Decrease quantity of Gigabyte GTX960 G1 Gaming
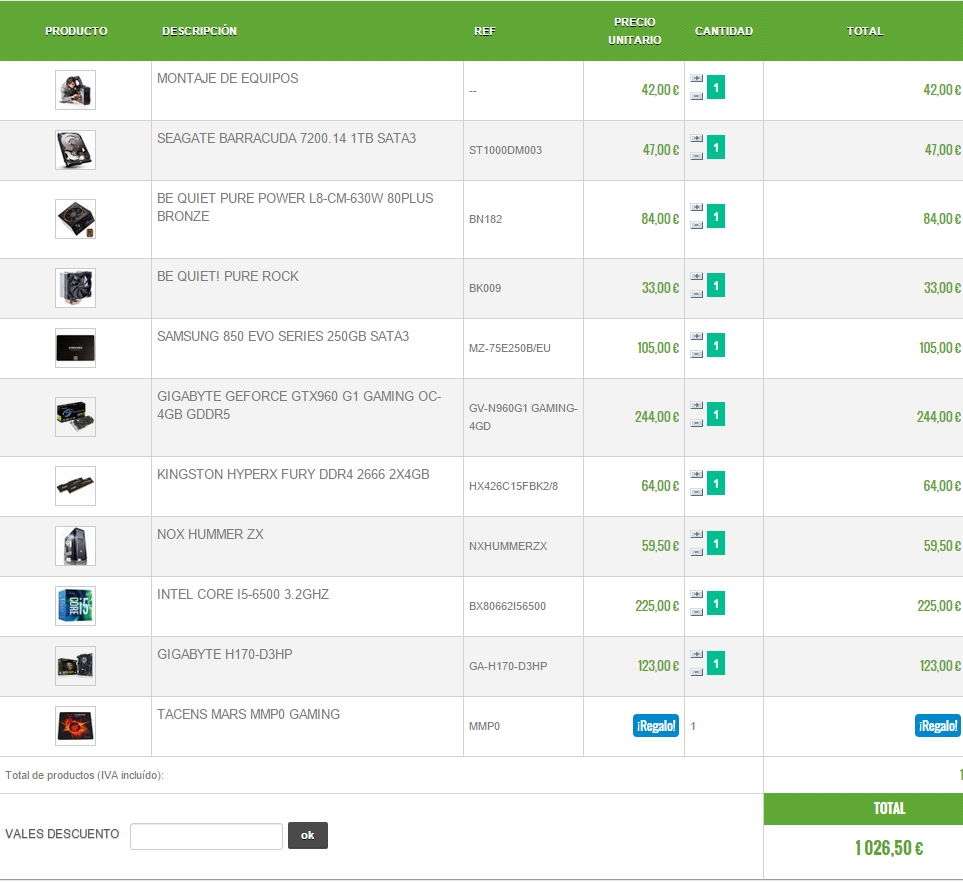 coord(696,423)
